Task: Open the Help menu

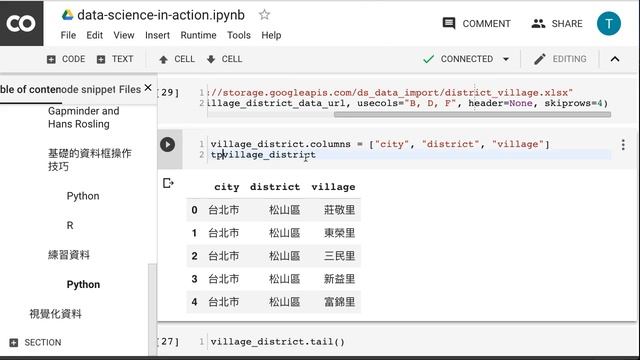Action: coord(271,36)
